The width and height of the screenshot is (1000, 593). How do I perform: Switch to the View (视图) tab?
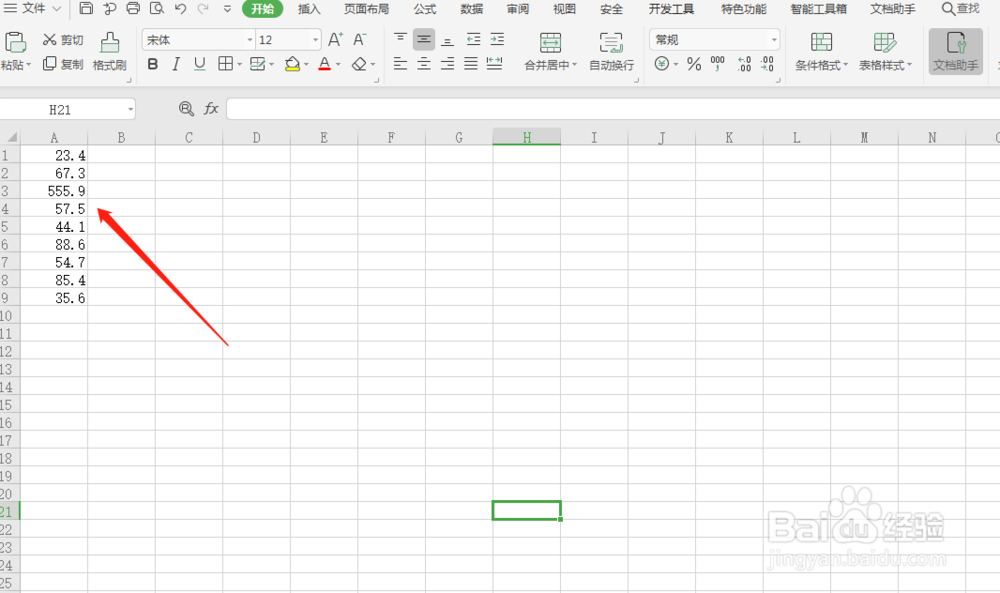(564, 9)
